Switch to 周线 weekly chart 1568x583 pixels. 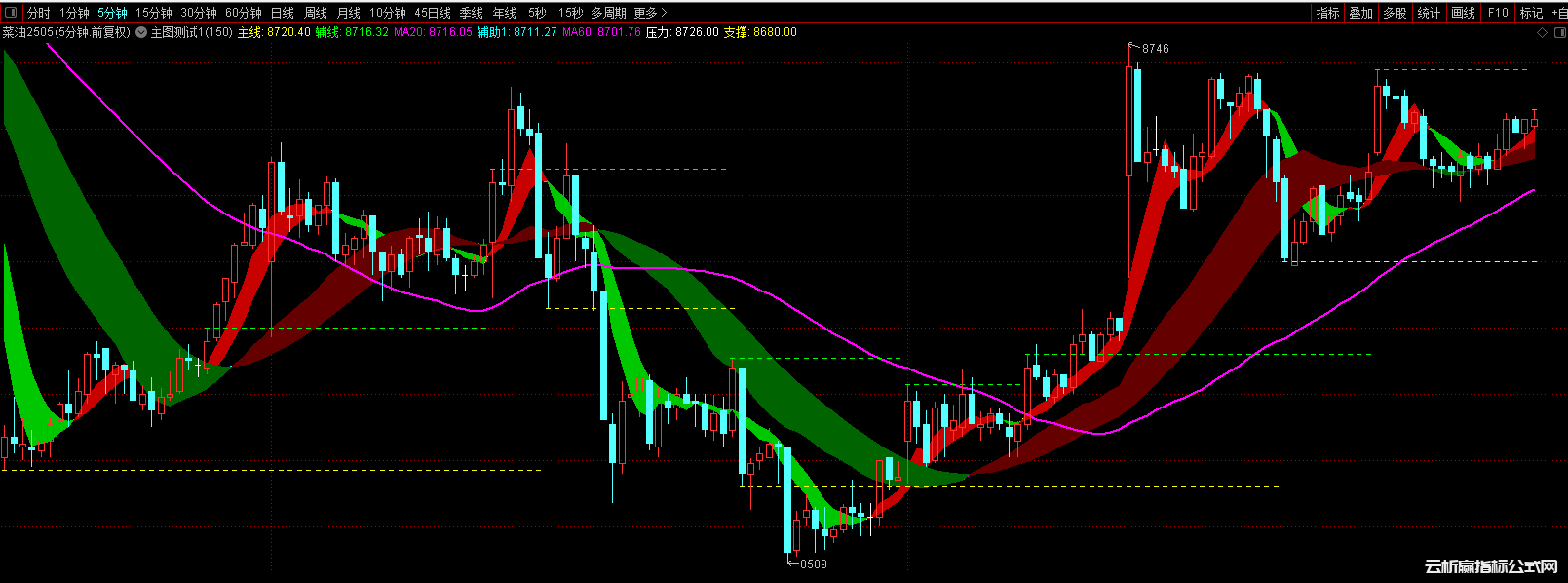[x=316, y=13]
